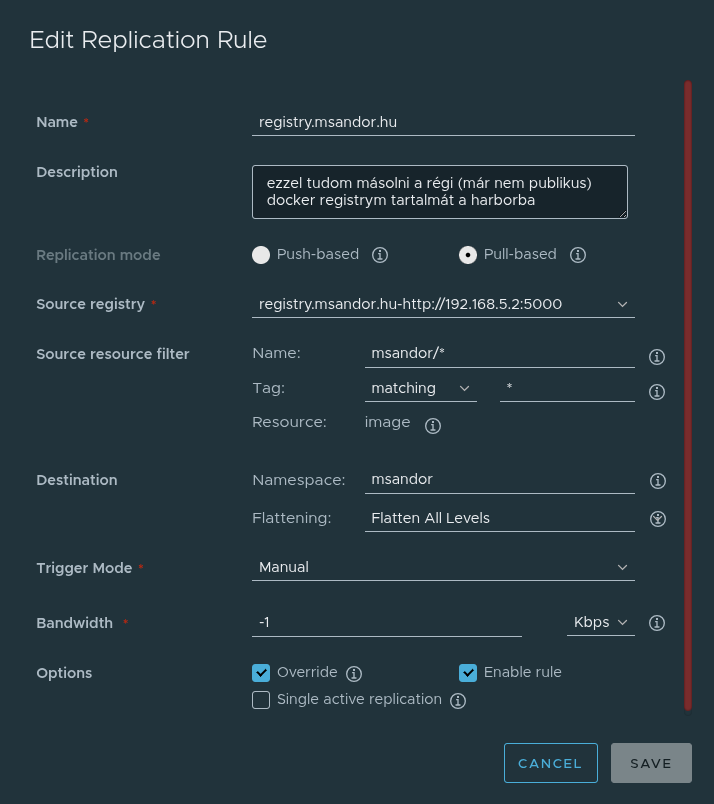Click info icon for Tag filter
Viewport: 714px width, 804px height.
click(657, 392)
